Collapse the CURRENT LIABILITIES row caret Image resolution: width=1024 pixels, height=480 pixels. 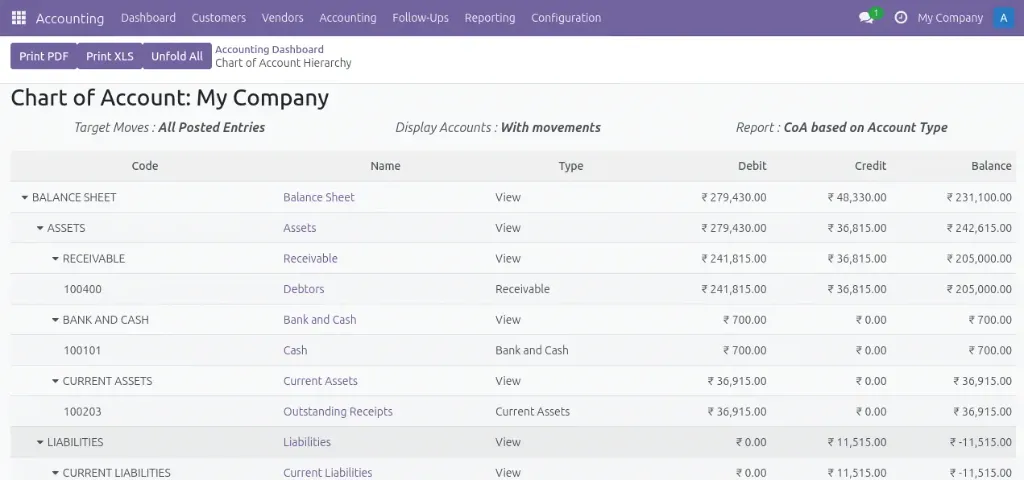point(56,473)
